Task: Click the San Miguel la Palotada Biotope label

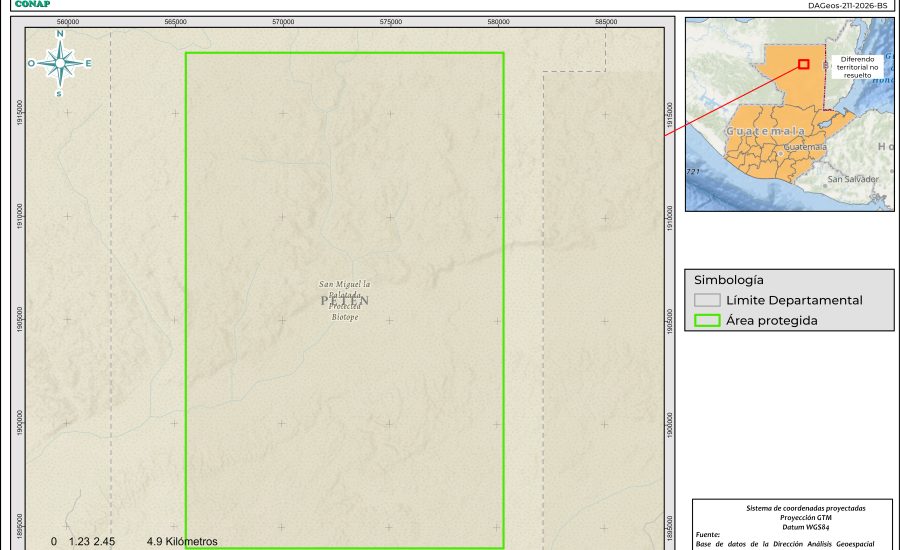Action: (344, 300)
